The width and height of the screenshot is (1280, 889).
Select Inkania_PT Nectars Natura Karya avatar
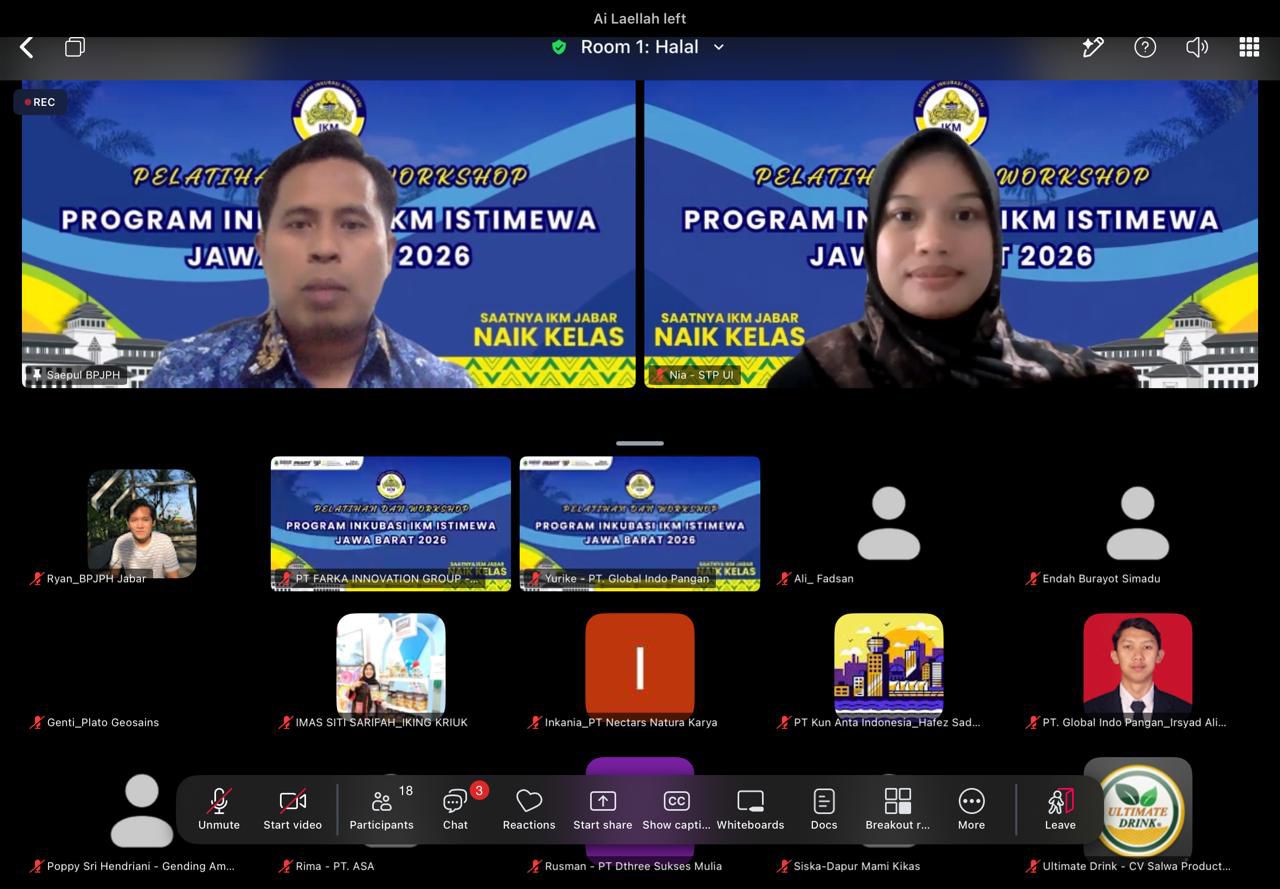[x=640, y=666]
